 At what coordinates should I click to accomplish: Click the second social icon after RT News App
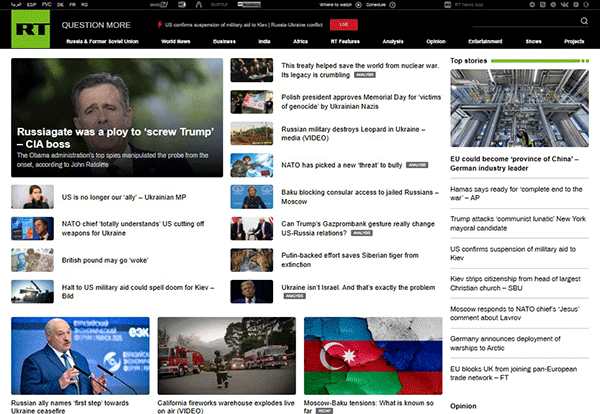tap(543, 5)
